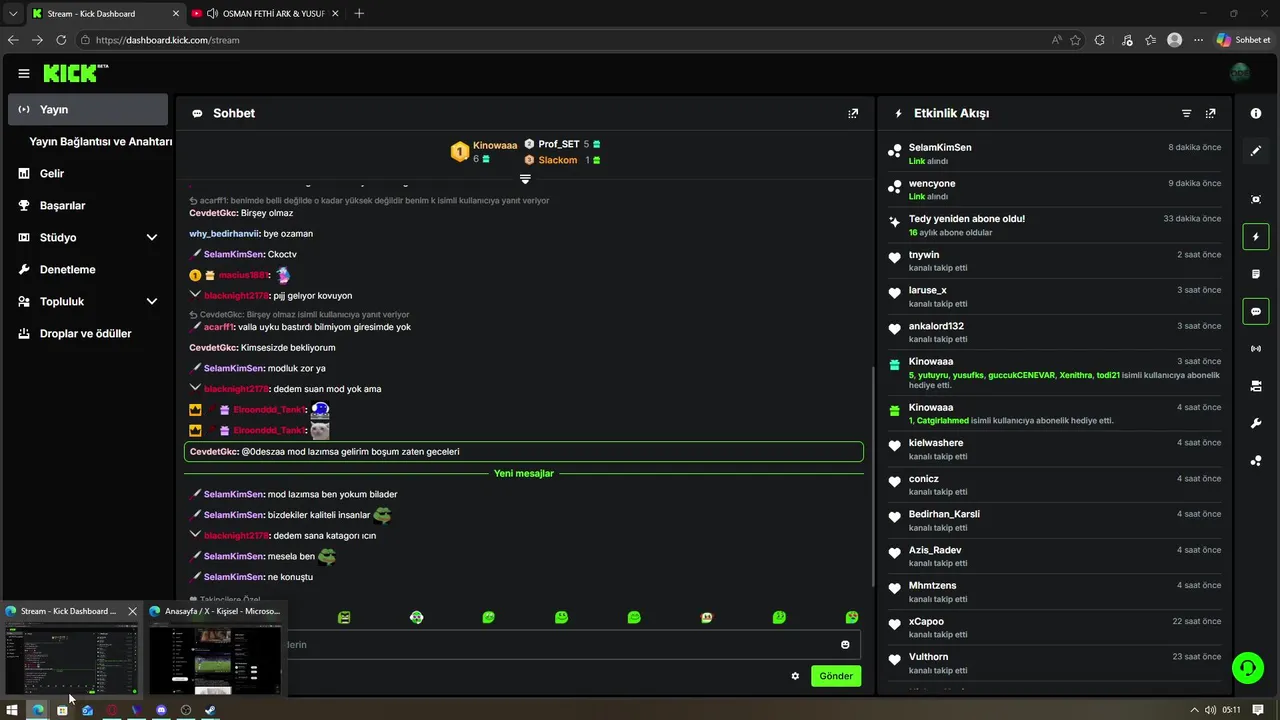Open the green headset support button

[1248, 667]
